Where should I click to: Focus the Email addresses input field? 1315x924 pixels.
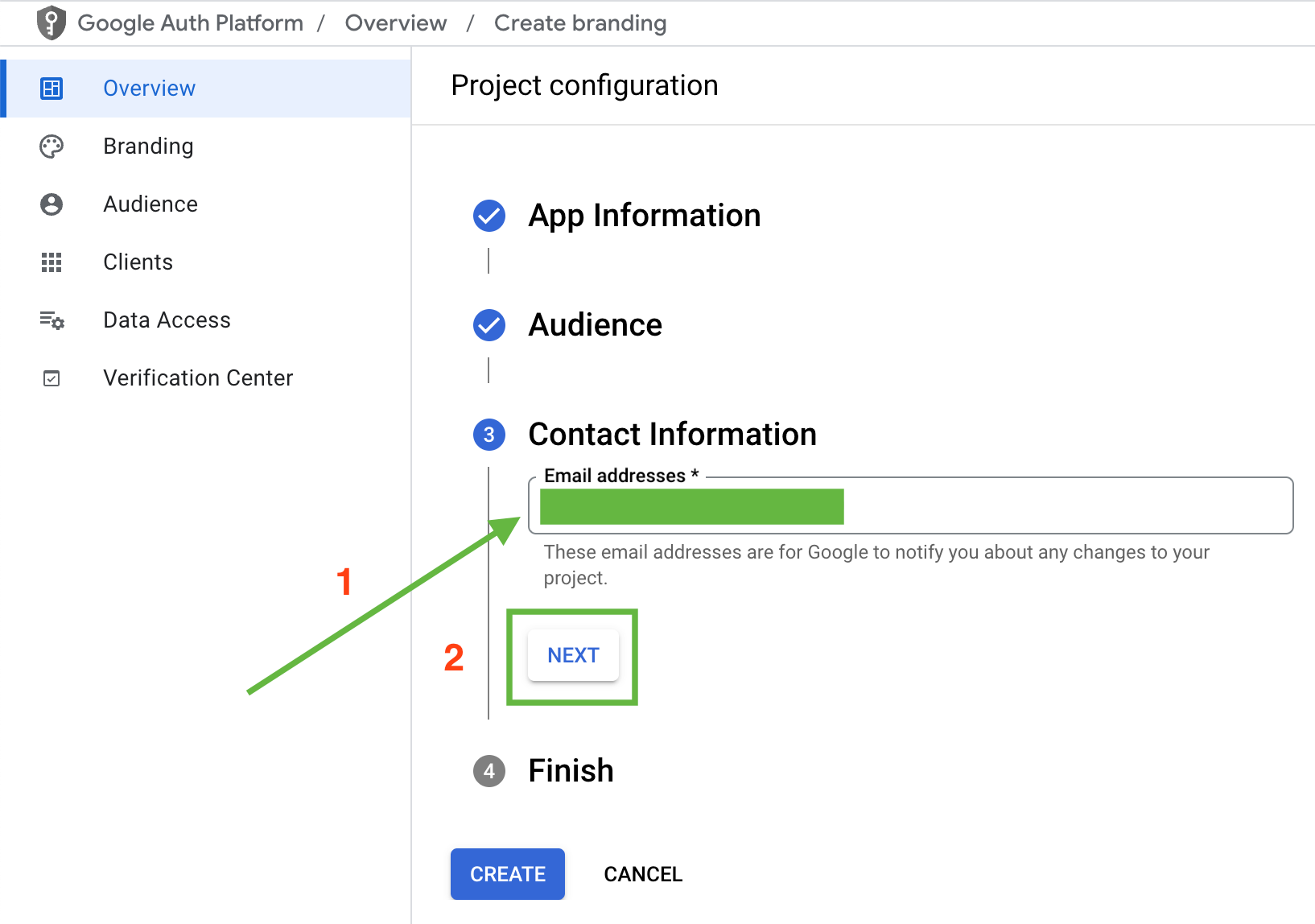coord(910,505)
